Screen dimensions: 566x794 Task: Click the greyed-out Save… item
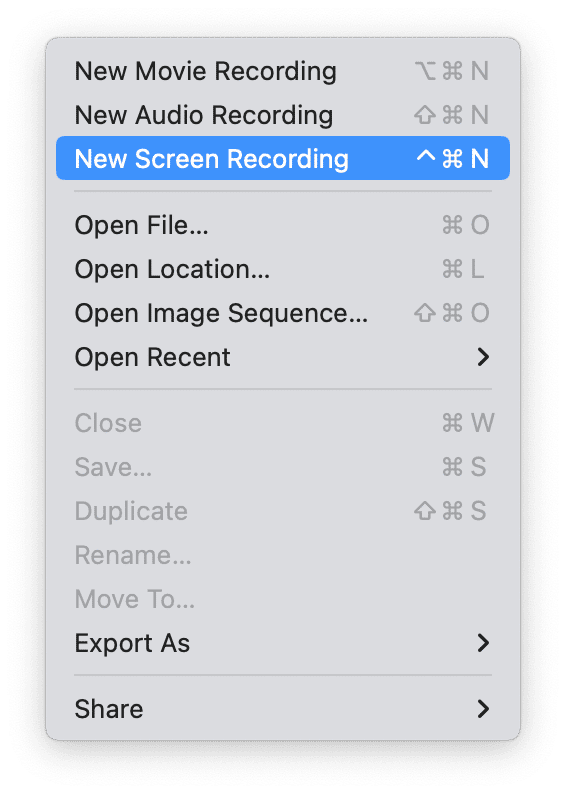pyautogui.click(x=282, y=467)
